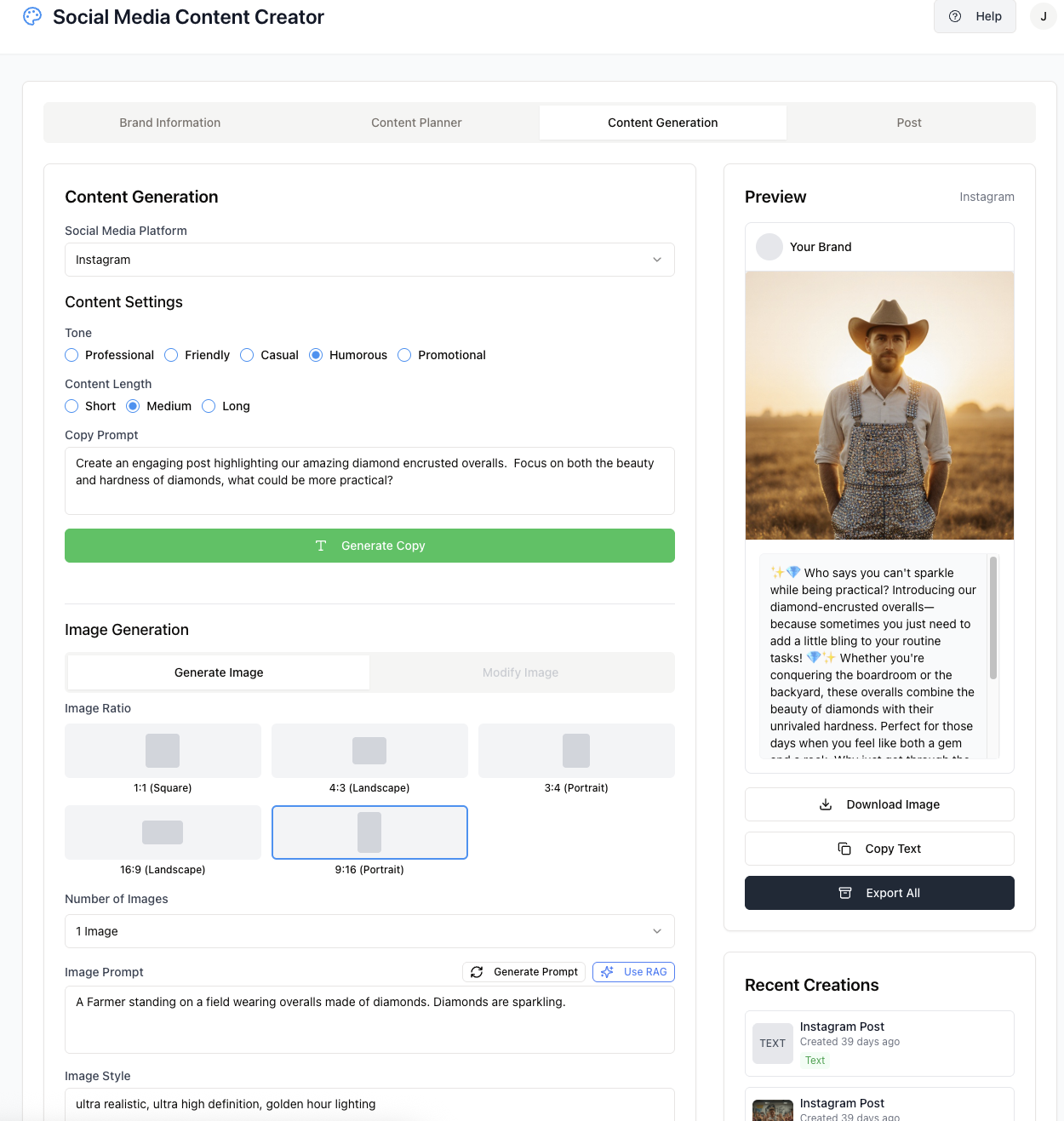1064x1121 pixels.
Task: Open the user avatar labeled J
Action: (1043, 16)
